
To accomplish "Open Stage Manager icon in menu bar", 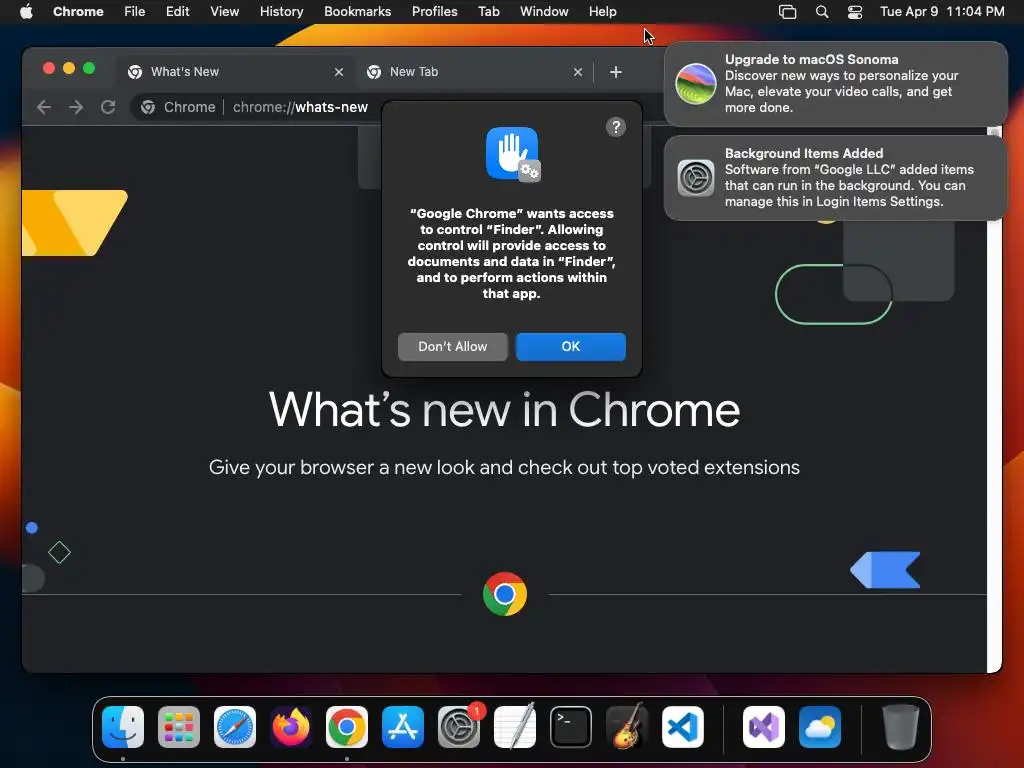I will [x=788, y=12].
